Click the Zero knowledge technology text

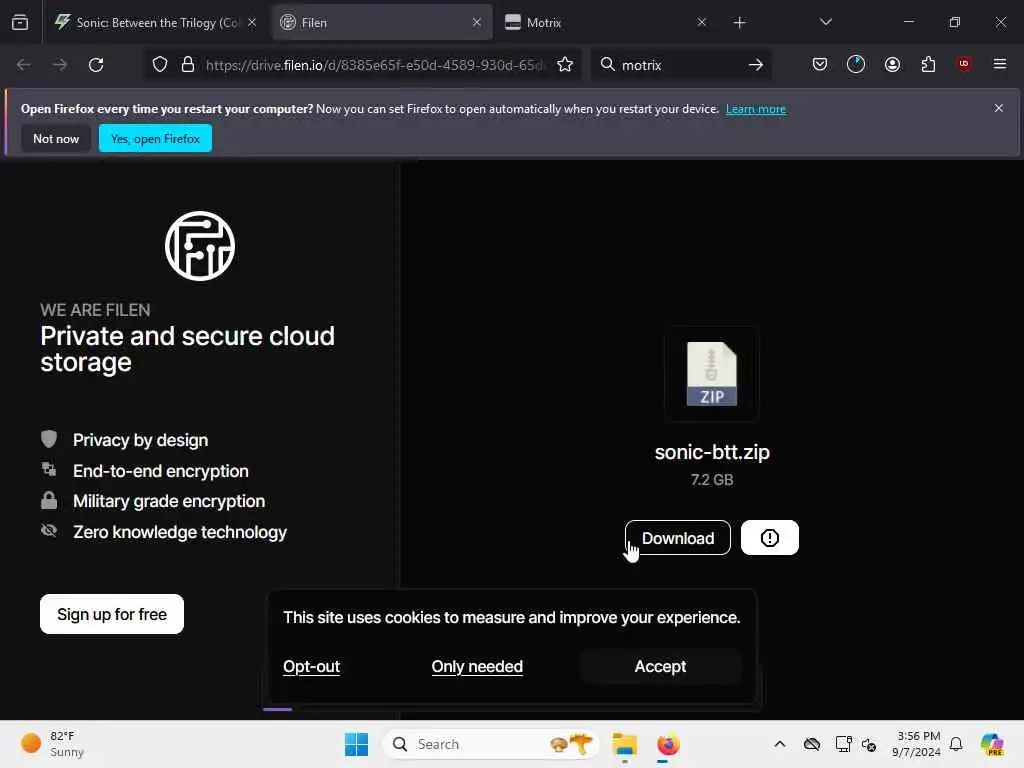click(x=180, y=532)
